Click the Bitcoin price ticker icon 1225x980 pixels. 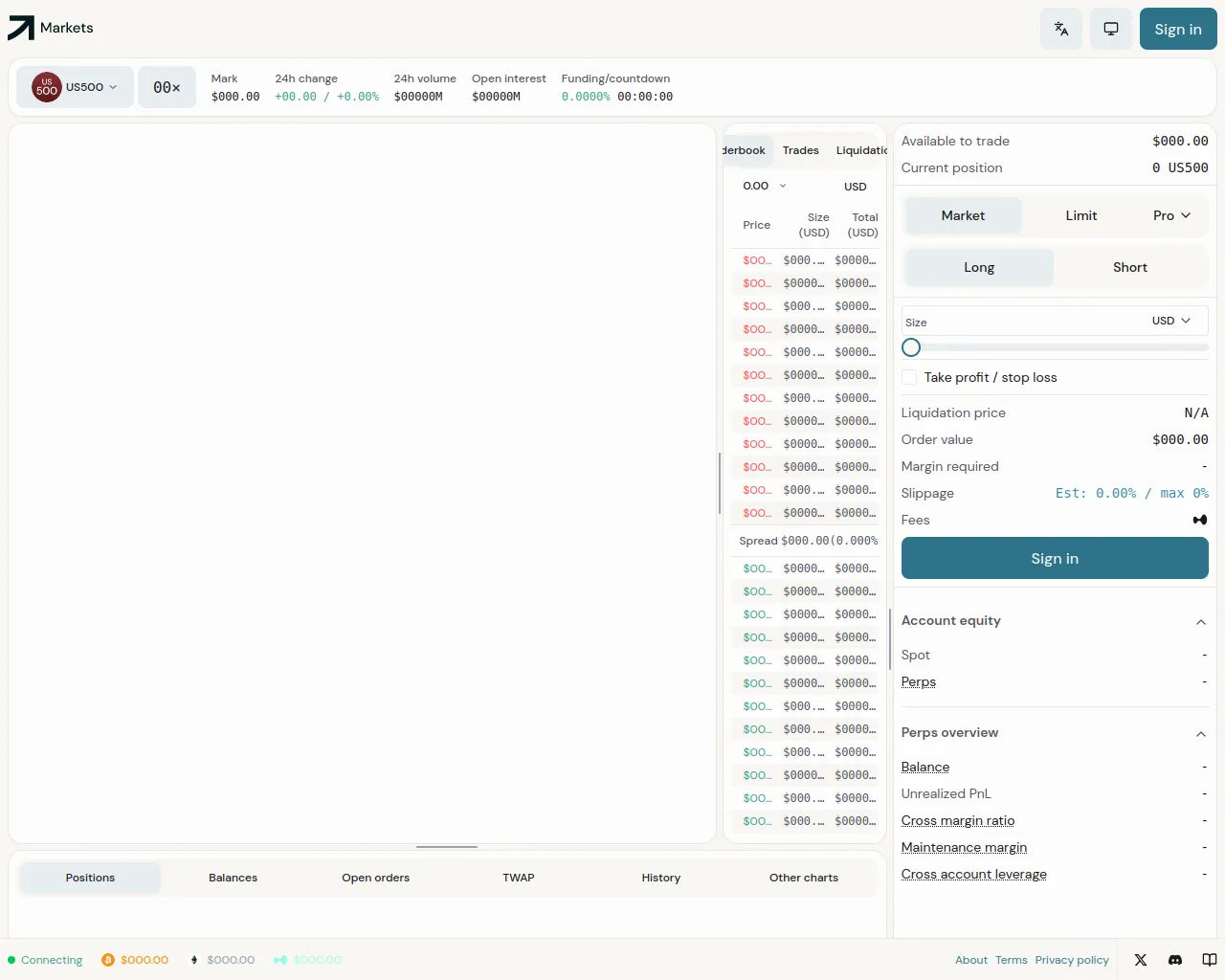[x=108, y=960]
